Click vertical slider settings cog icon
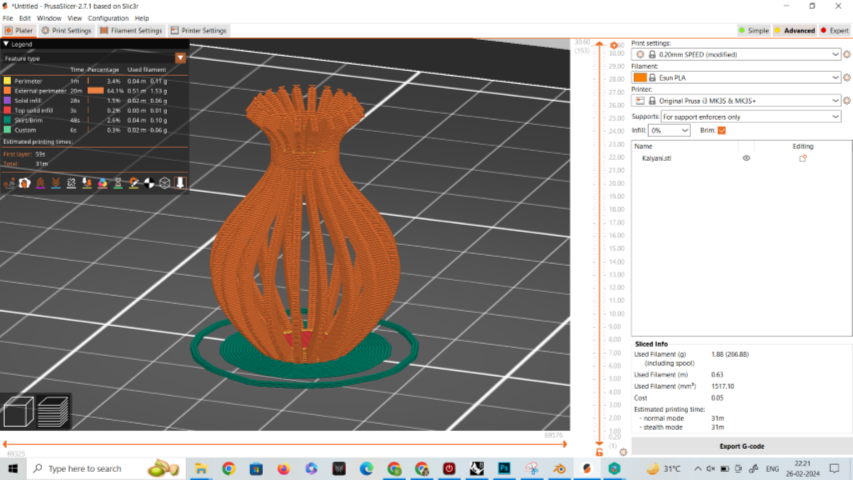Image resolution: width=853 pixels, height=480 pixels. click(x=623, y=452)
